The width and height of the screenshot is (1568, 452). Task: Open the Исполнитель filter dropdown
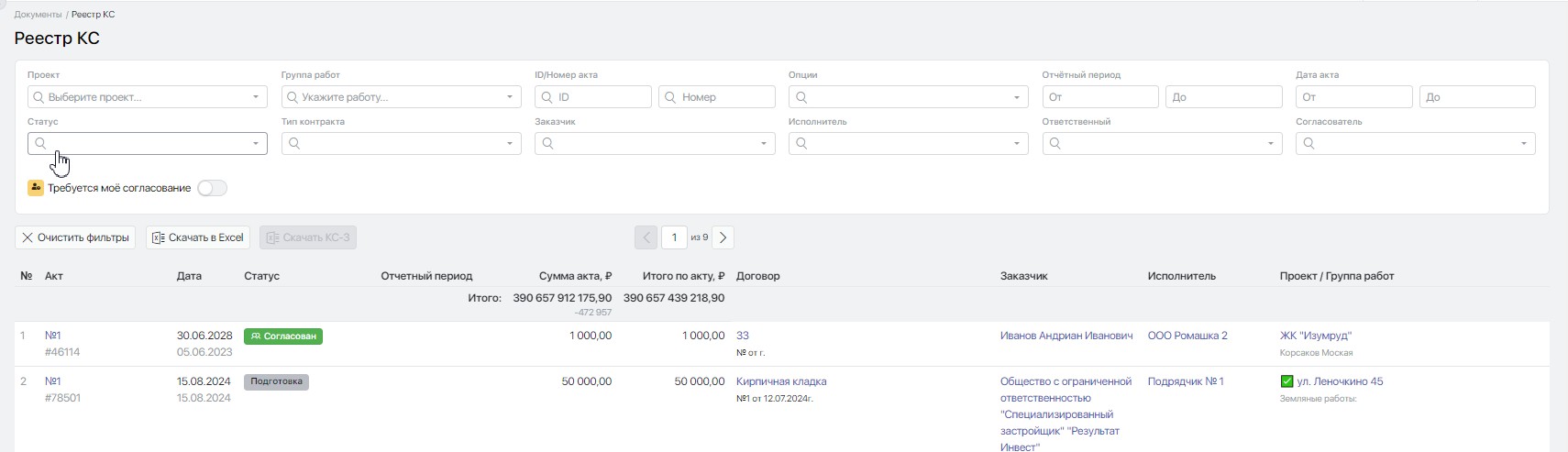(x=1016, y=143)
